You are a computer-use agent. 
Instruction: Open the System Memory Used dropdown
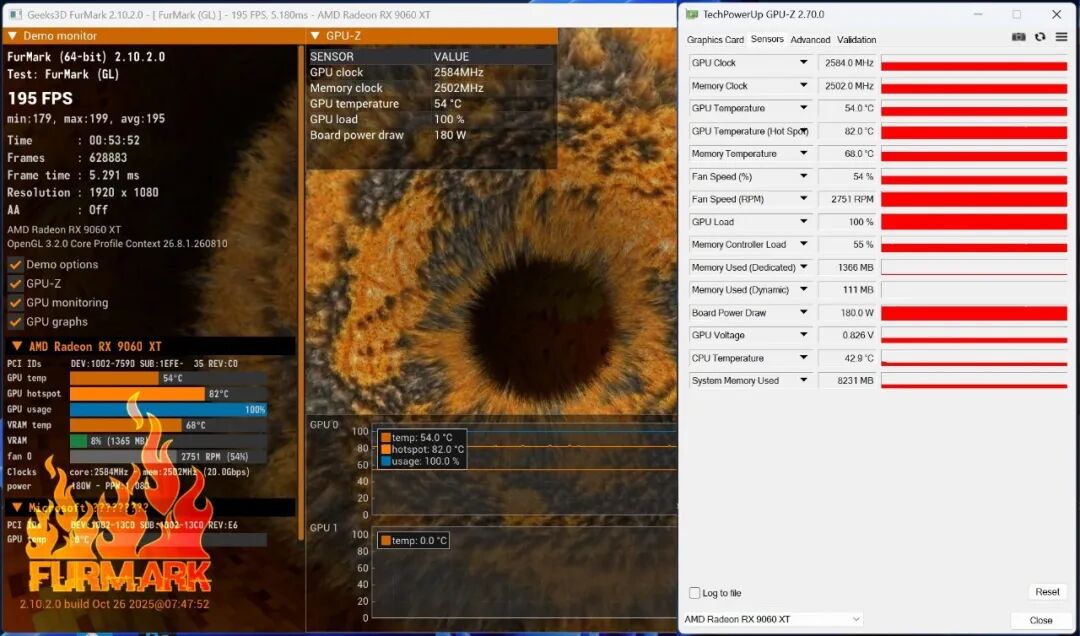coord(803,380)
